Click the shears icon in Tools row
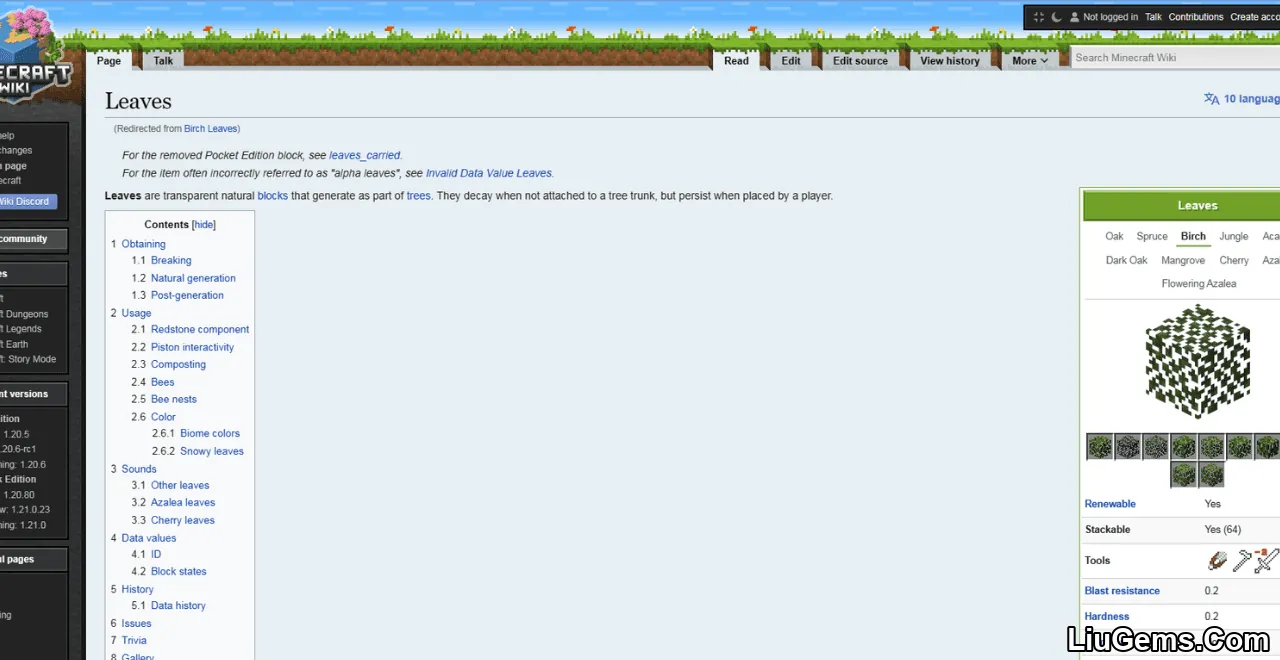 tap(1217, 561)
